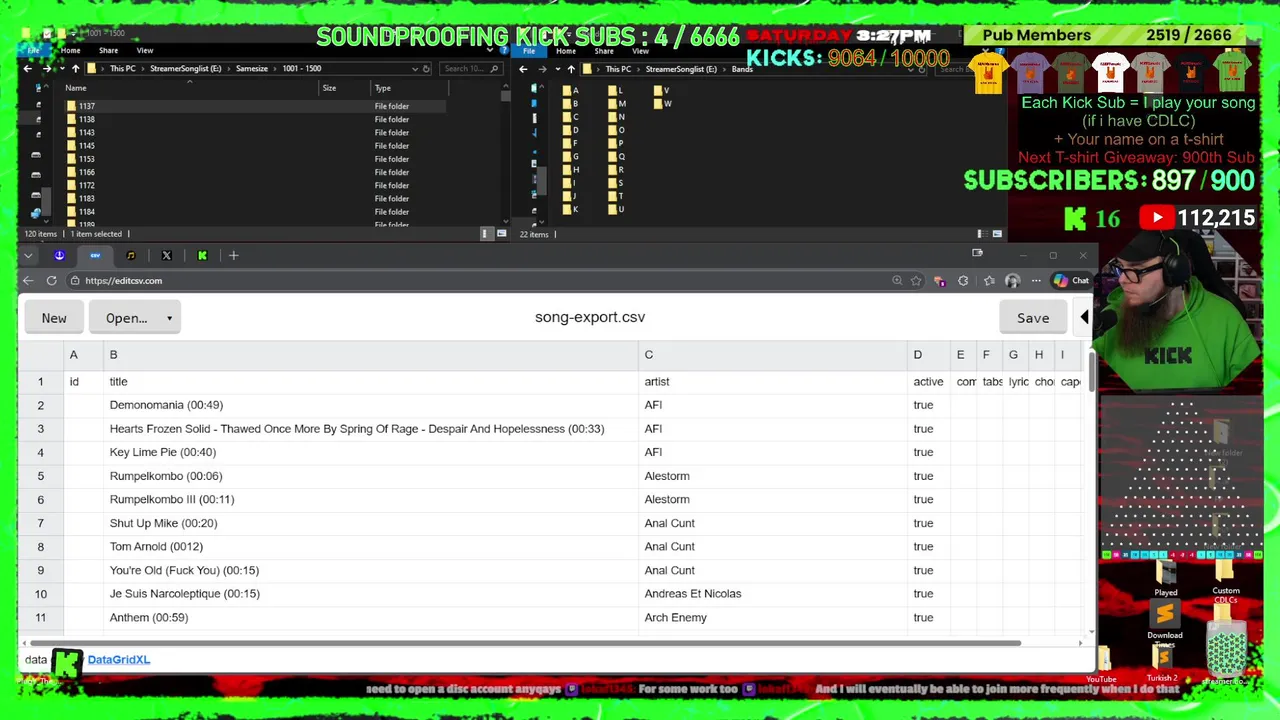Select row 5 header in grid
This screenshot has width=1280, height=720.
tap(41, 476)
